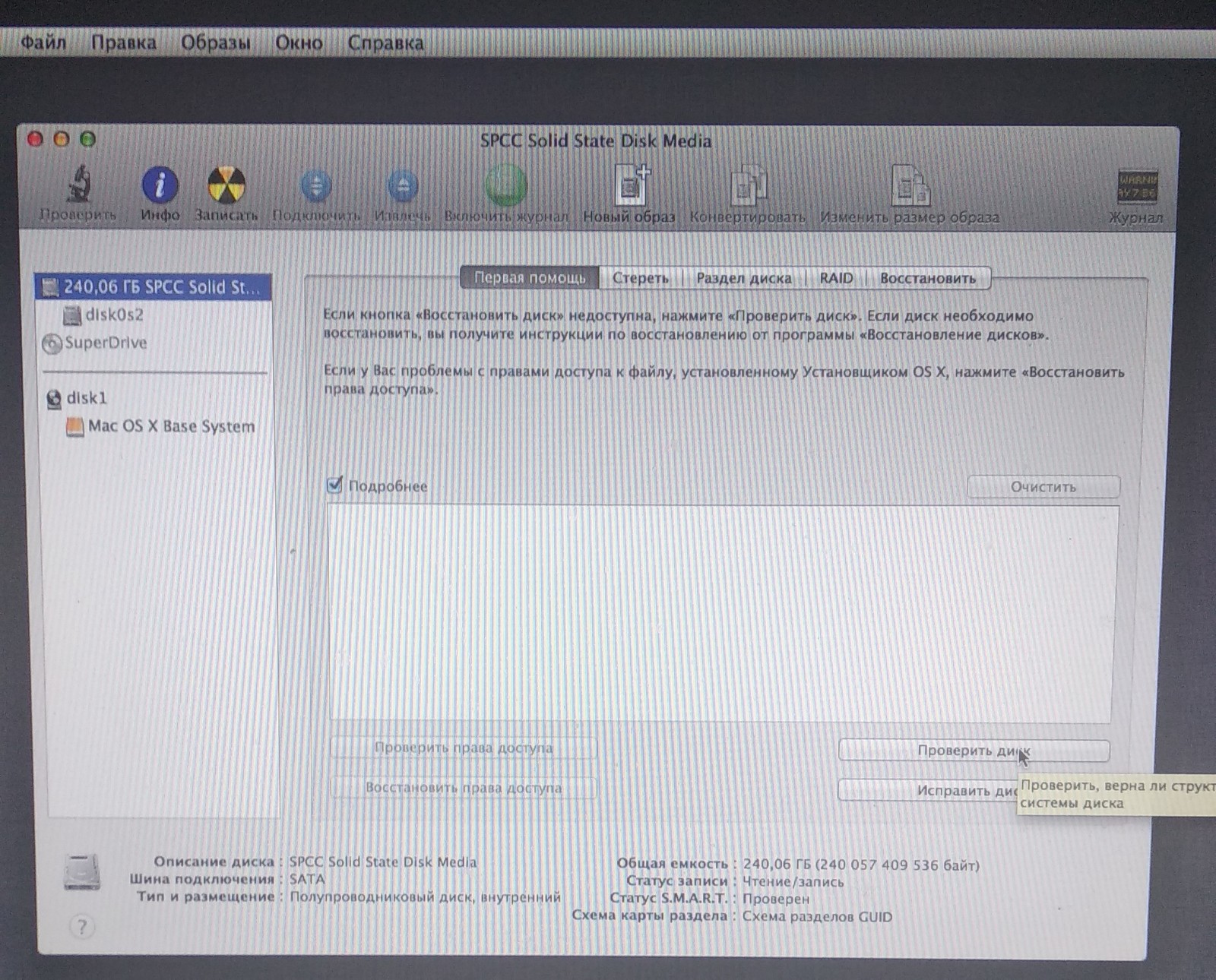Click the Включить журнал icon
Image resolution: width=1216 pixels, height=980 pixels.
coord(505,185)
